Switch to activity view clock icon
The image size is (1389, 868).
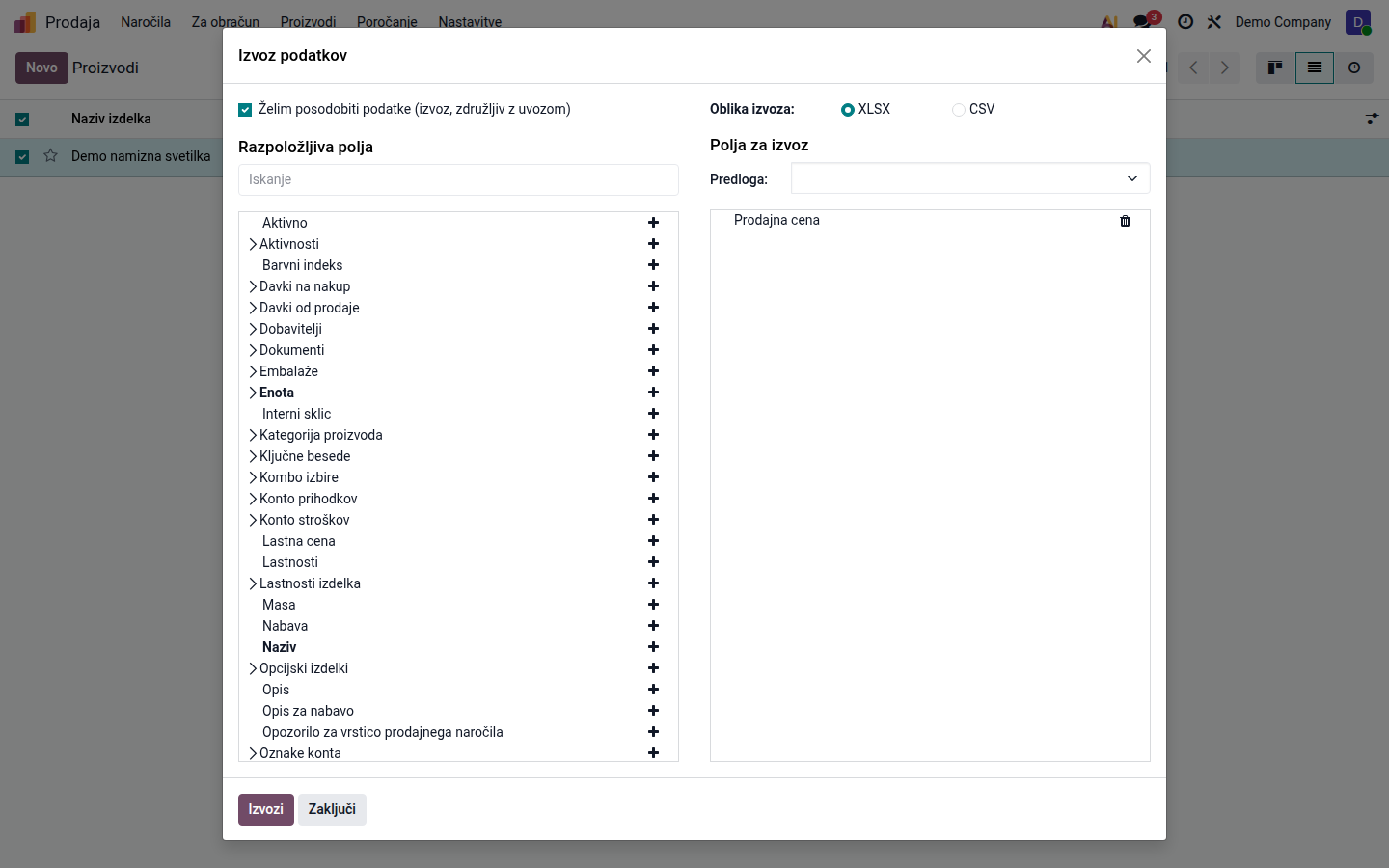pyautogui.click(x=1354, y=68)
